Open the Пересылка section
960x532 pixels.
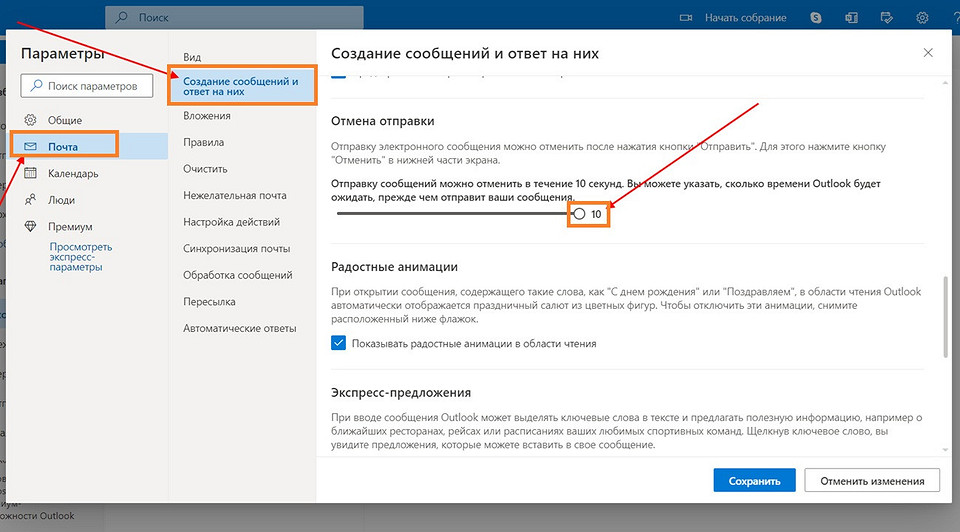(x=209, y=301)
